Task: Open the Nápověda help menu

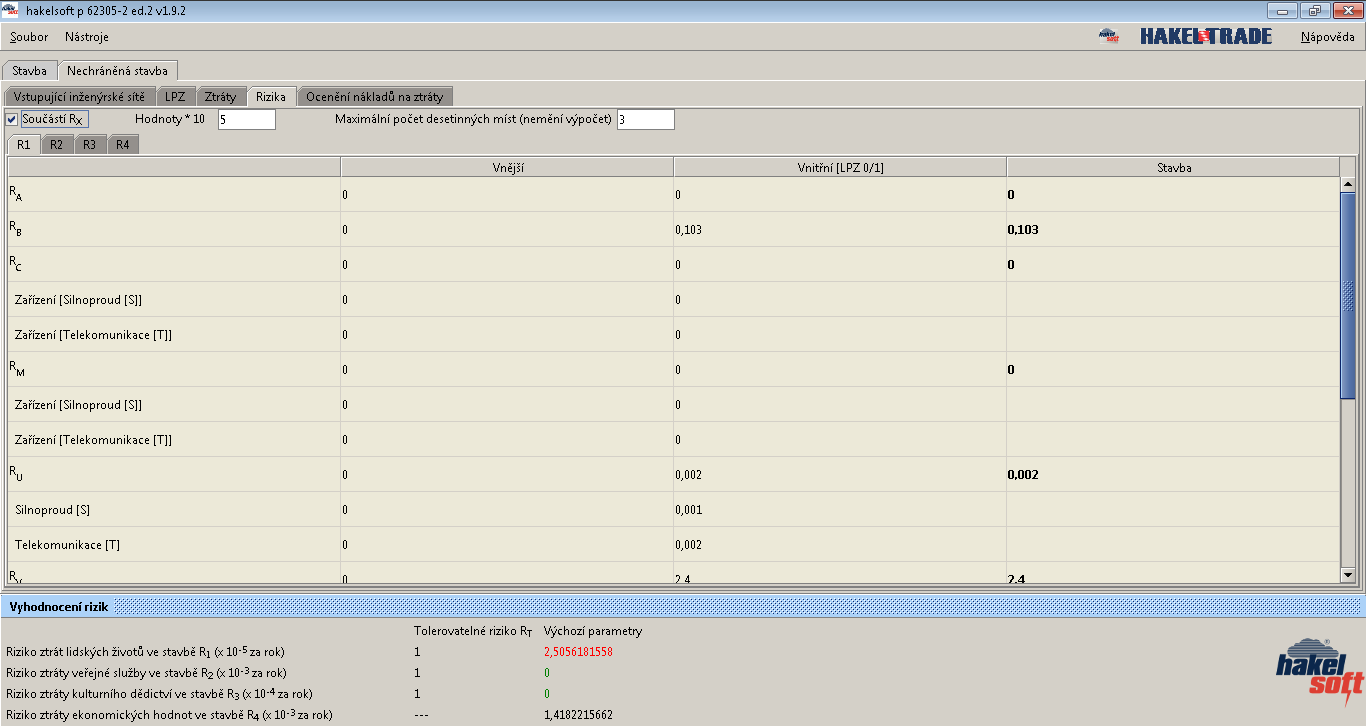Action: coord(1327,37)
